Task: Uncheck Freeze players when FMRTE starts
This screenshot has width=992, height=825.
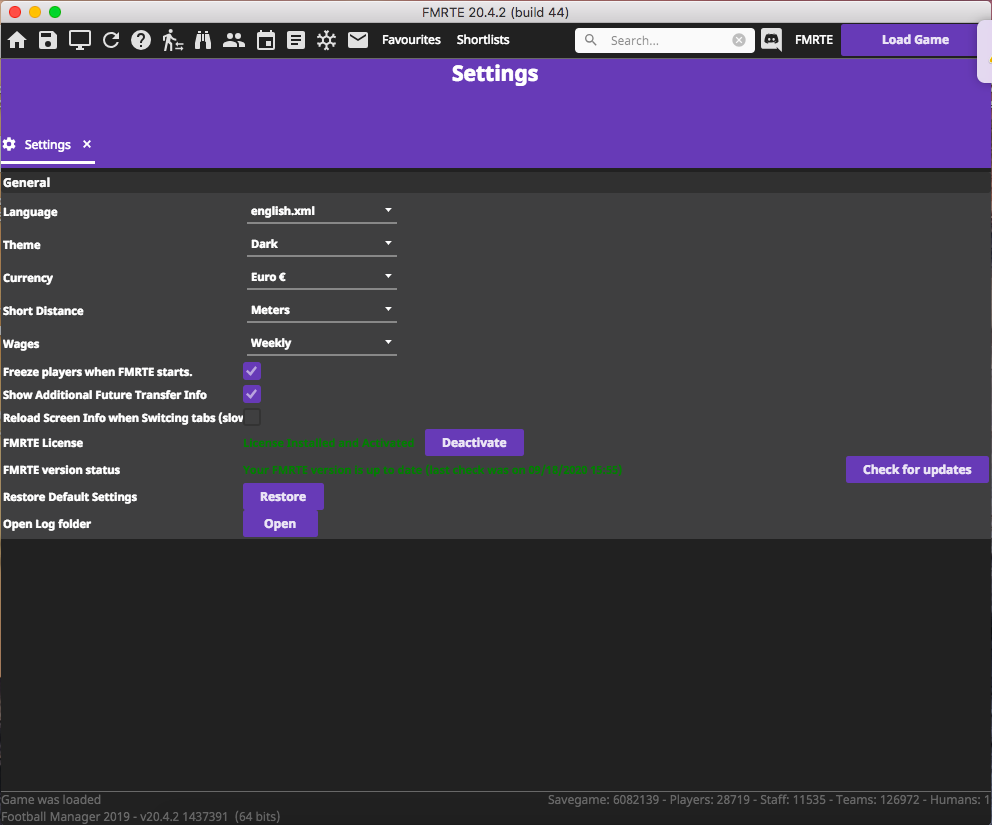Action: 252,372
